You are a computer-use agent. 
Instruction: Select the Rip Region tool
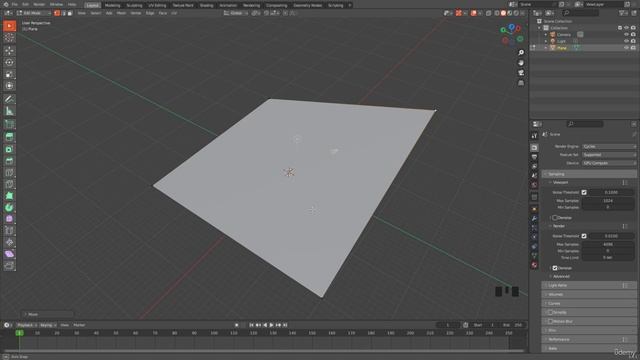[9, 266]
